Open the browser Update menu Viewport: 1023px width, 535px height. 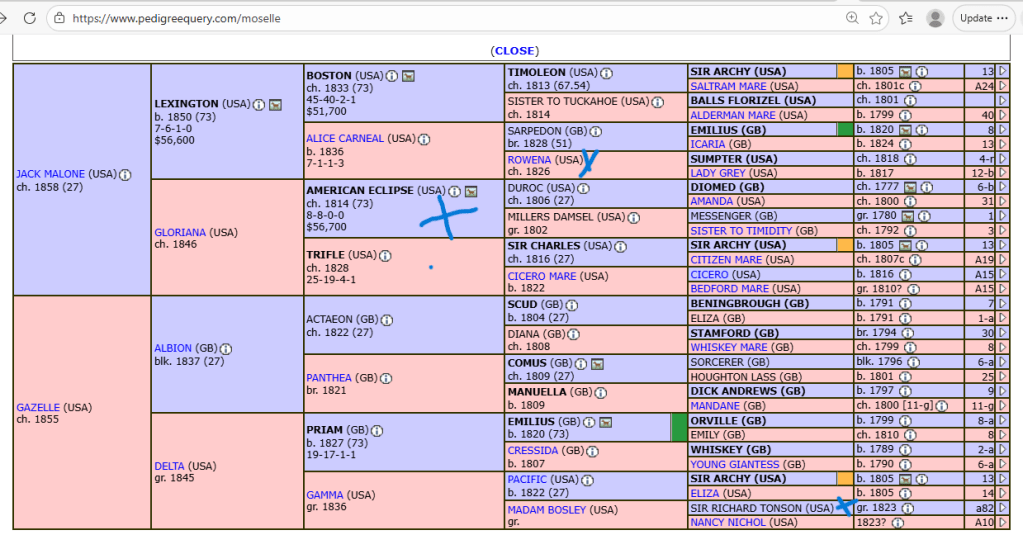[x=983, y=18]
